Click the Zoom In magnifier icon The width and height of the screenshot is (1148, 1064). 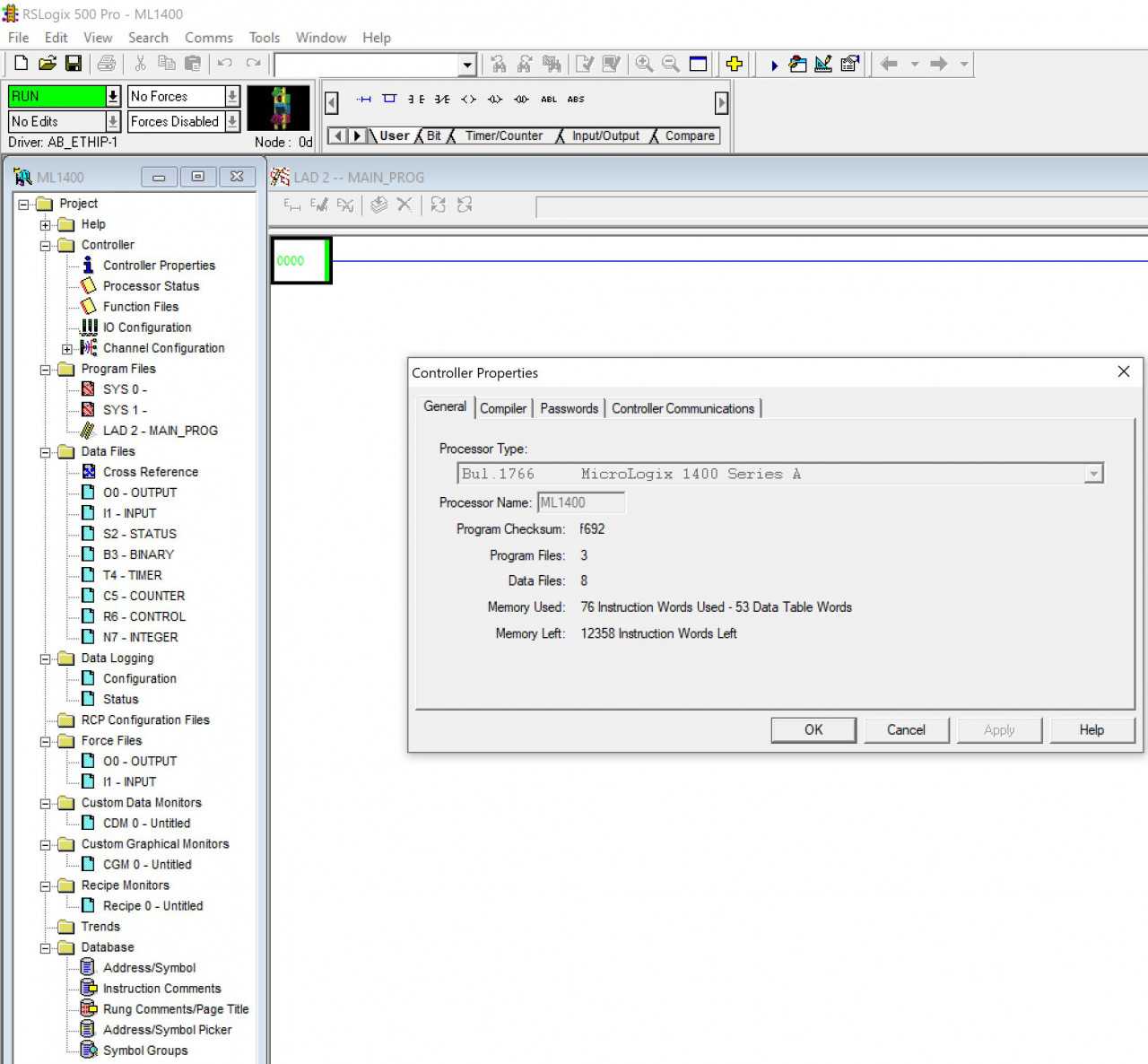(x=644, y=64)
